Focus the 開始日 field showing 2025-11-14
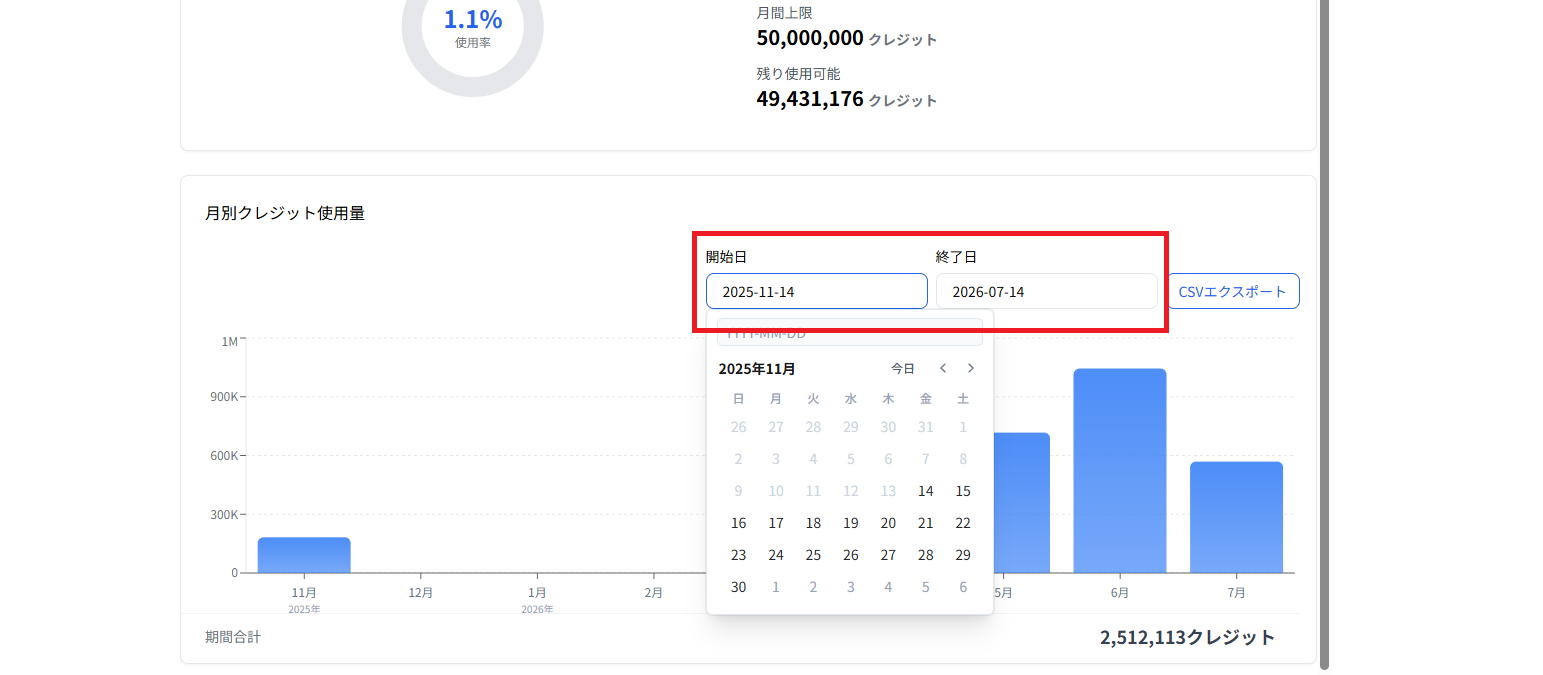This screenshot has height=675, width=1543. tap(817, 291)
